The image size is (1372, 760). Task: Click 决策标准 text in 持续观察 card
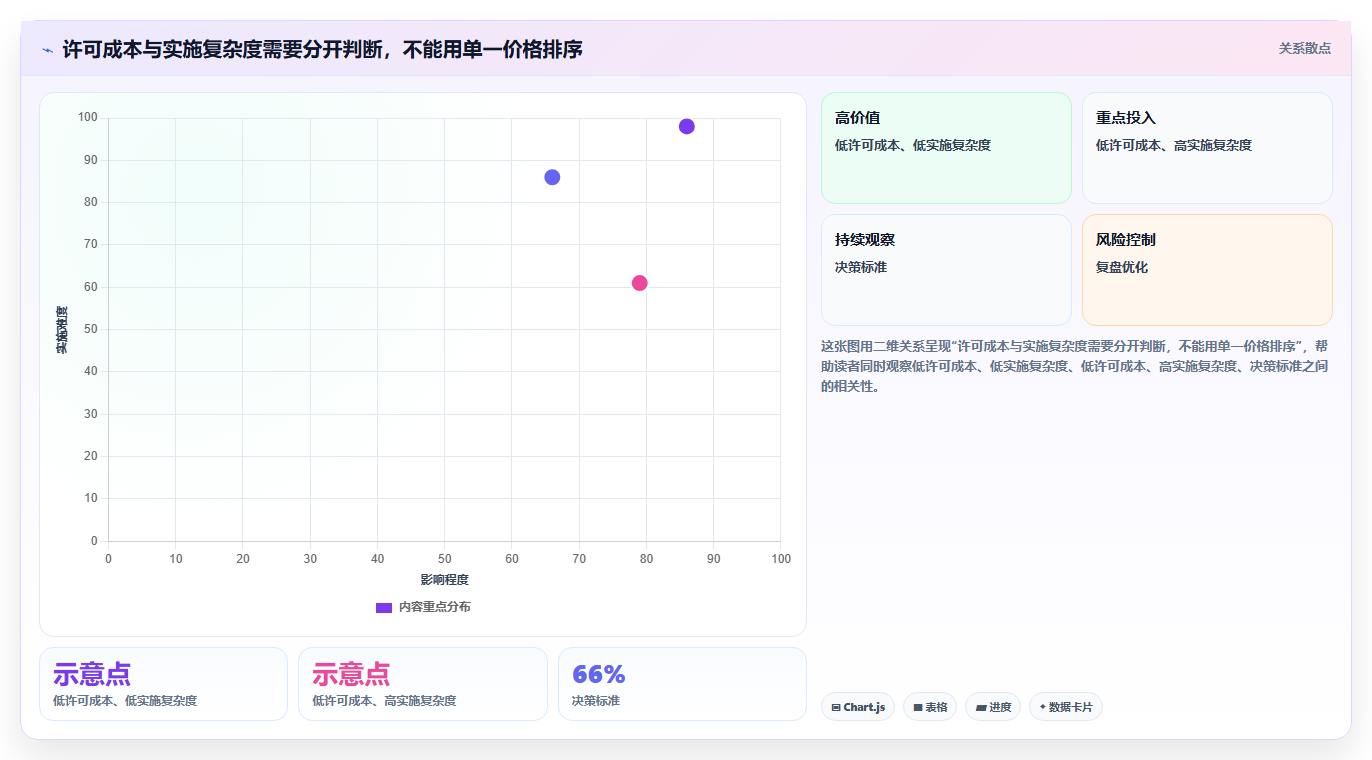pyautogui.click(x=861, y=267)
